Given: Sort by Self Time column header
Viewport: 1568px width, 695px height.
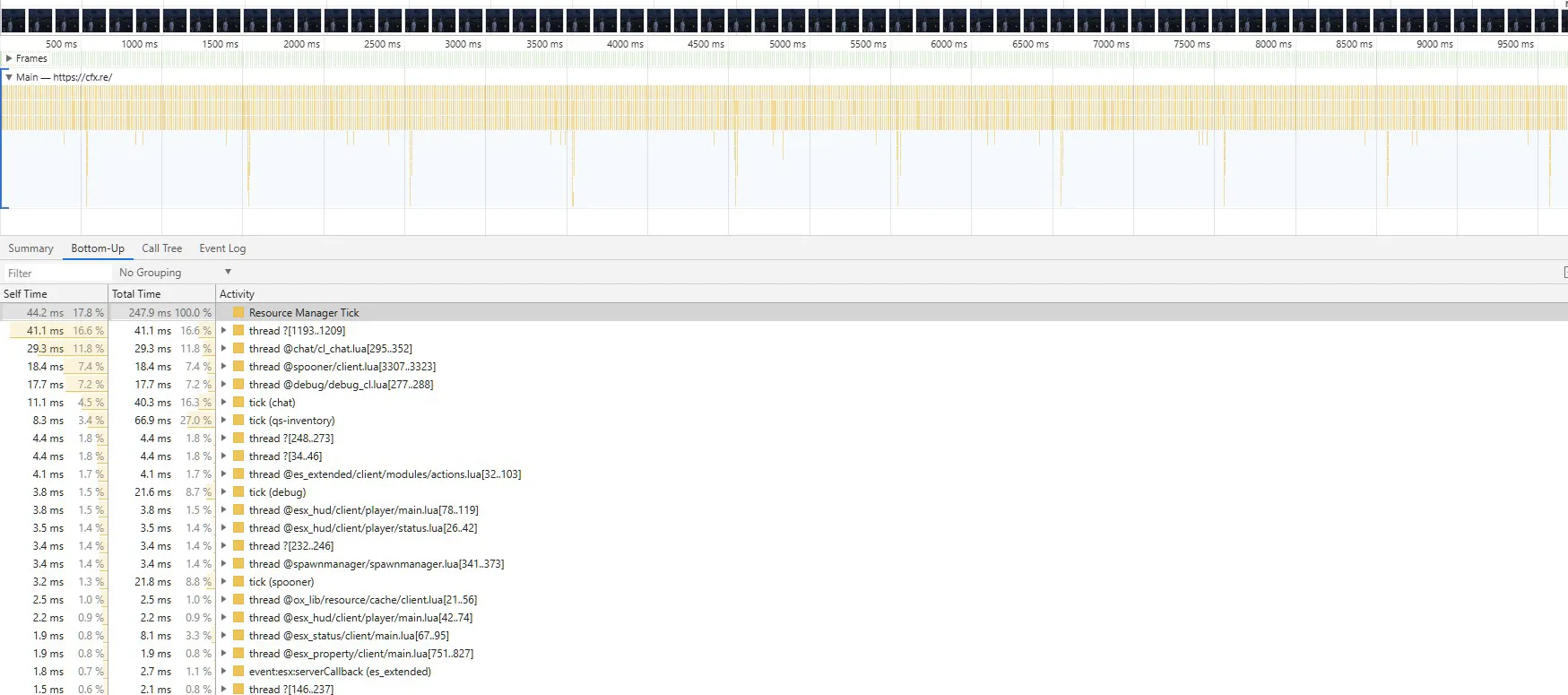Looking at the screenshot, I should click(54, 294).
